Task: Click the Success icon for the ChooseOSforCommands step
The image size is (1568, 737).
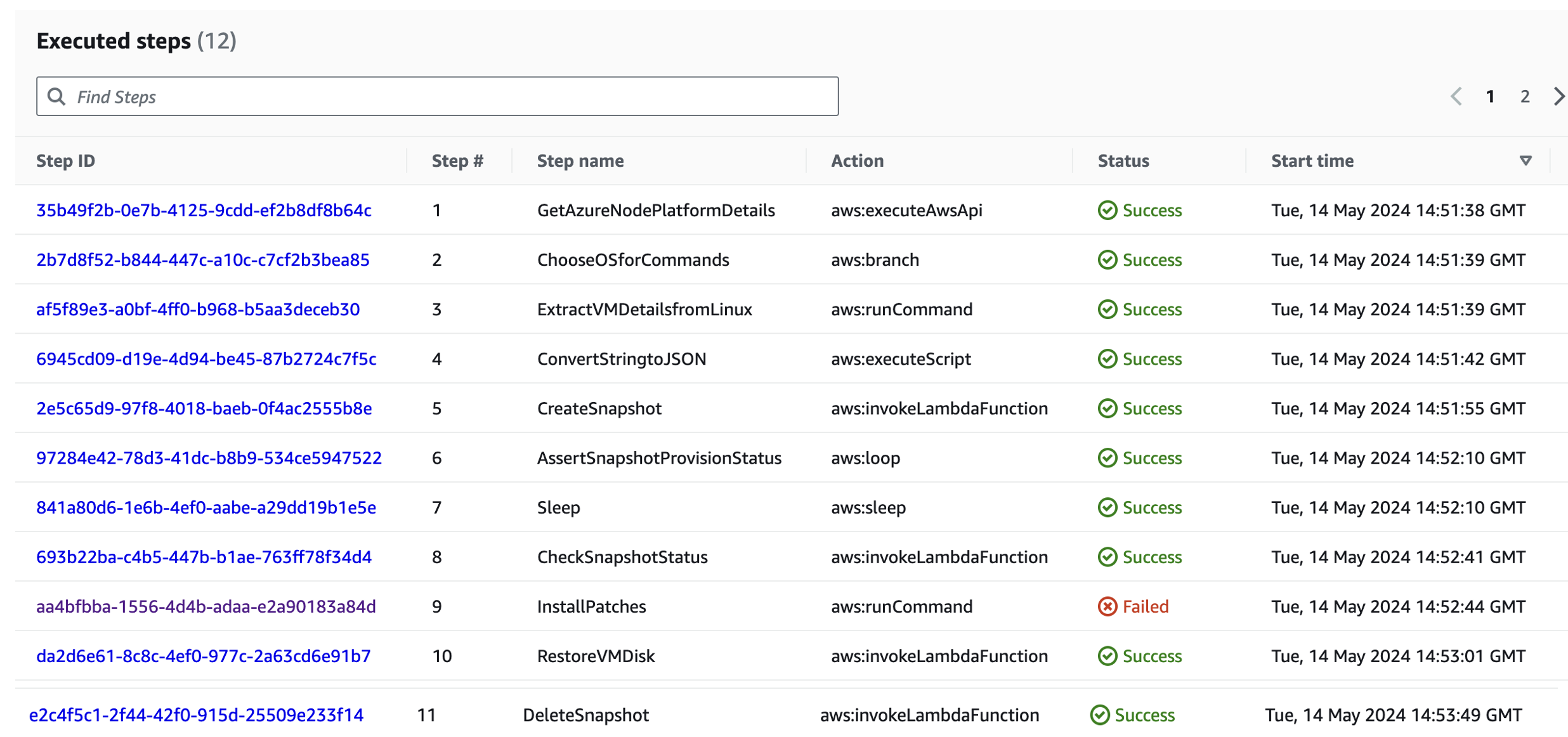Action: click(x=1107, y=259)
